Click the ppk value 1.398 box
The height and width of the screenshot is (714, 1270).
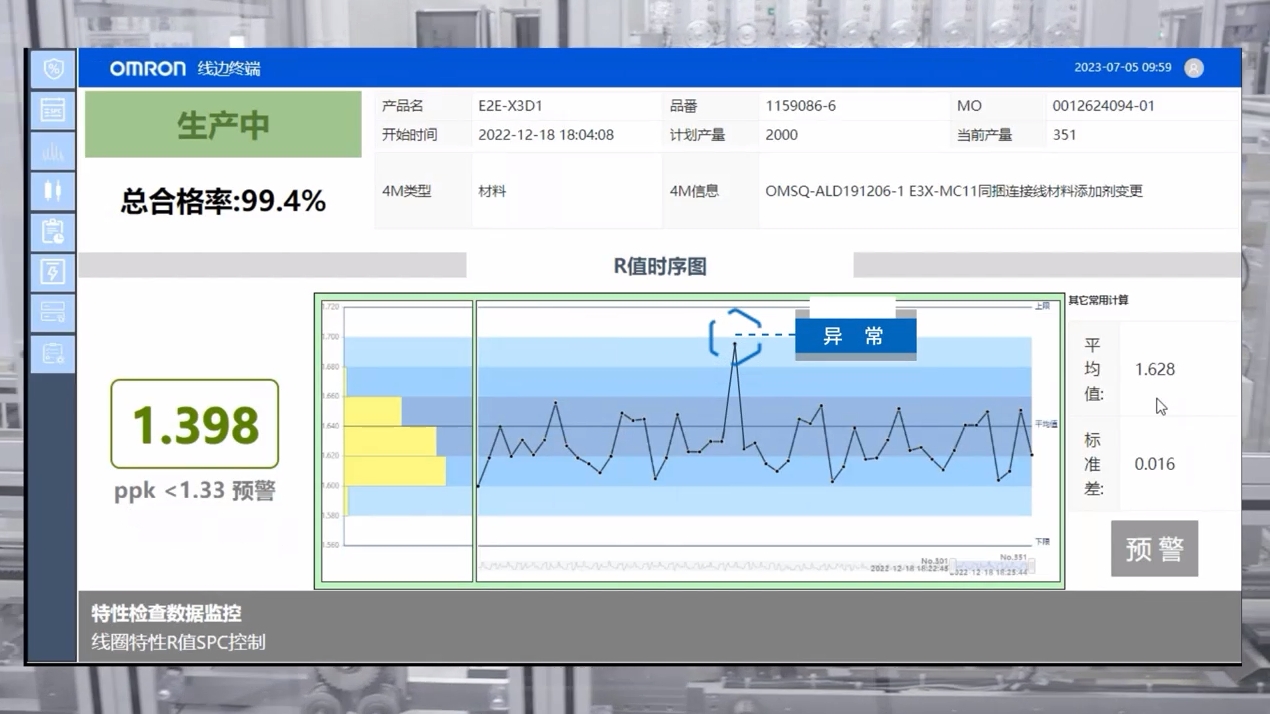click(x=195, y=424)
